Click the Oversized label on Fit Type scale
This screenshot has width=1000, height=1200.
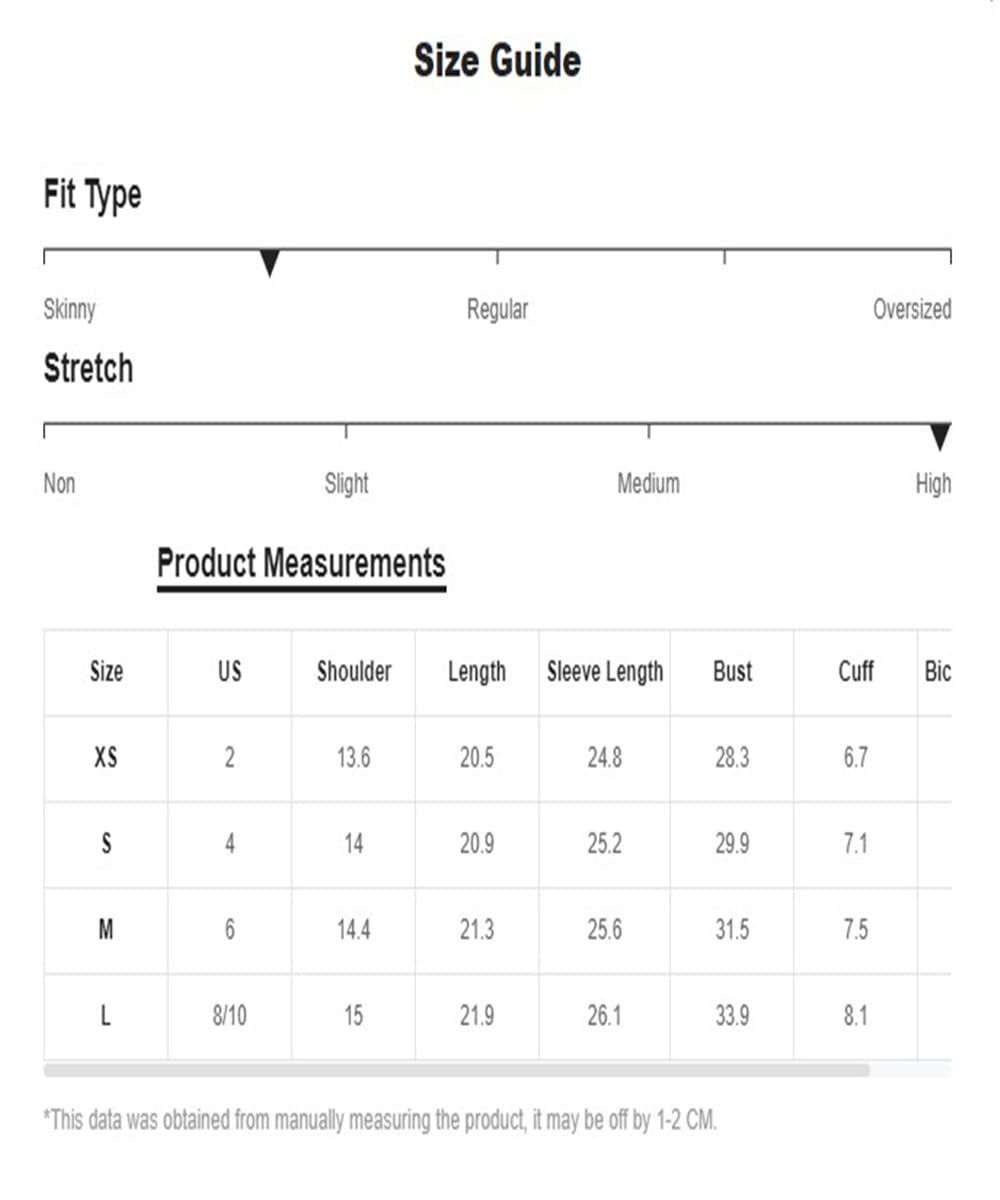coord(912,309)
